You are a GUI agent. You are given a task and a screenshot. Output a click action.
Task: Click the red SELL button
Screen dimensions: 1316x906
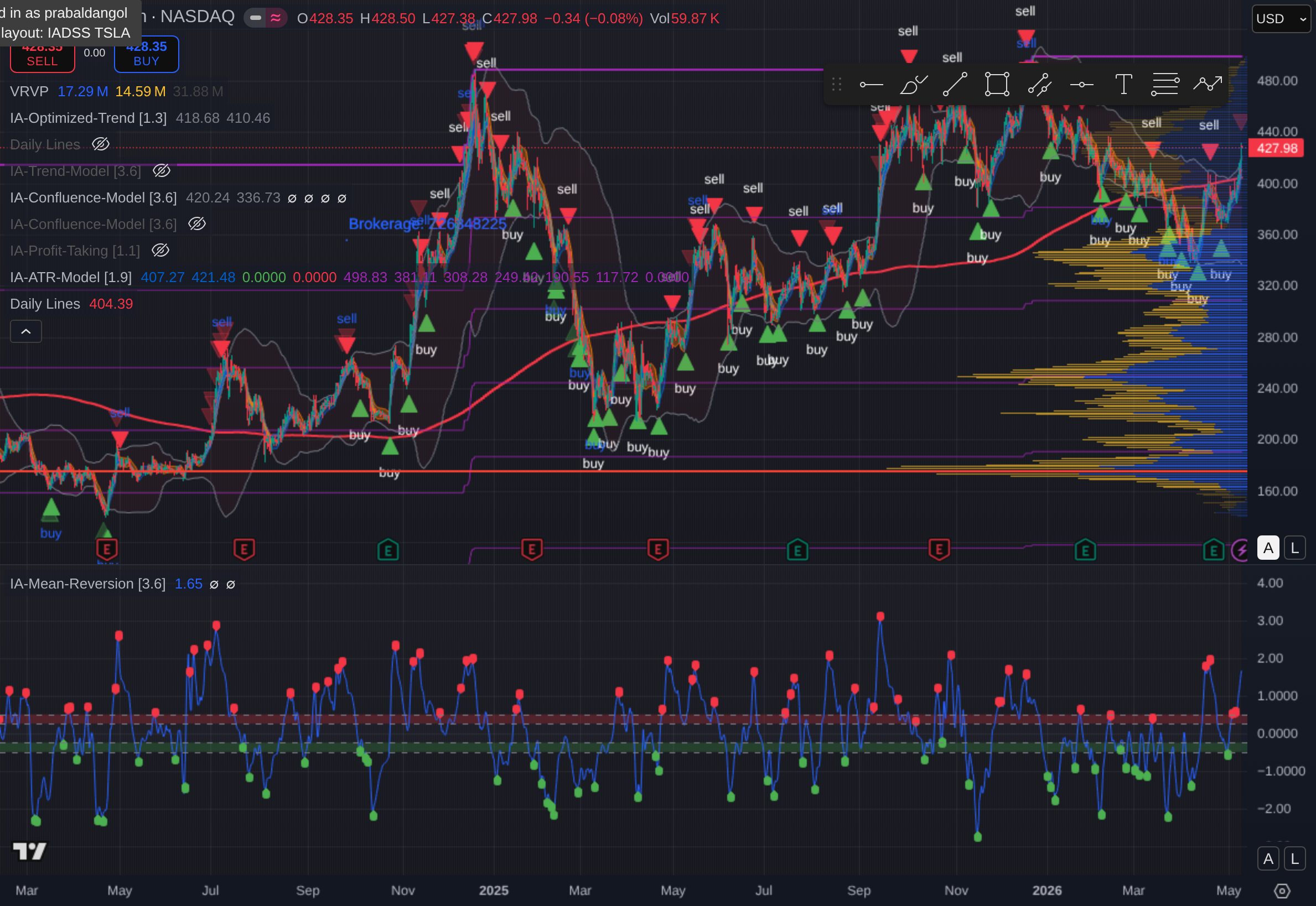tap(43, 55)
